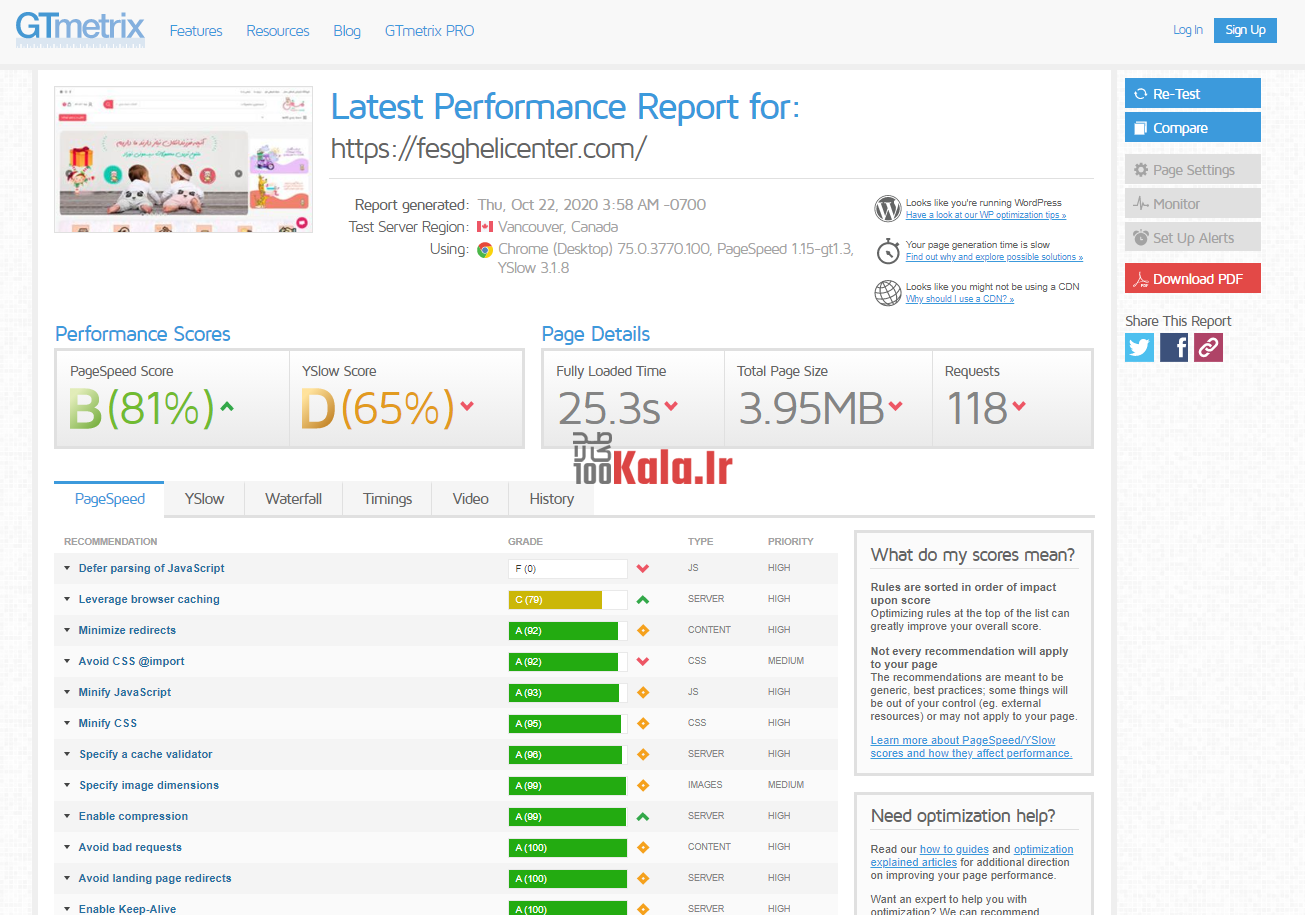Click the GTmetrix logo
Image resolution: width=1305 pixels, height=915 pixels.
click(80, 29)
